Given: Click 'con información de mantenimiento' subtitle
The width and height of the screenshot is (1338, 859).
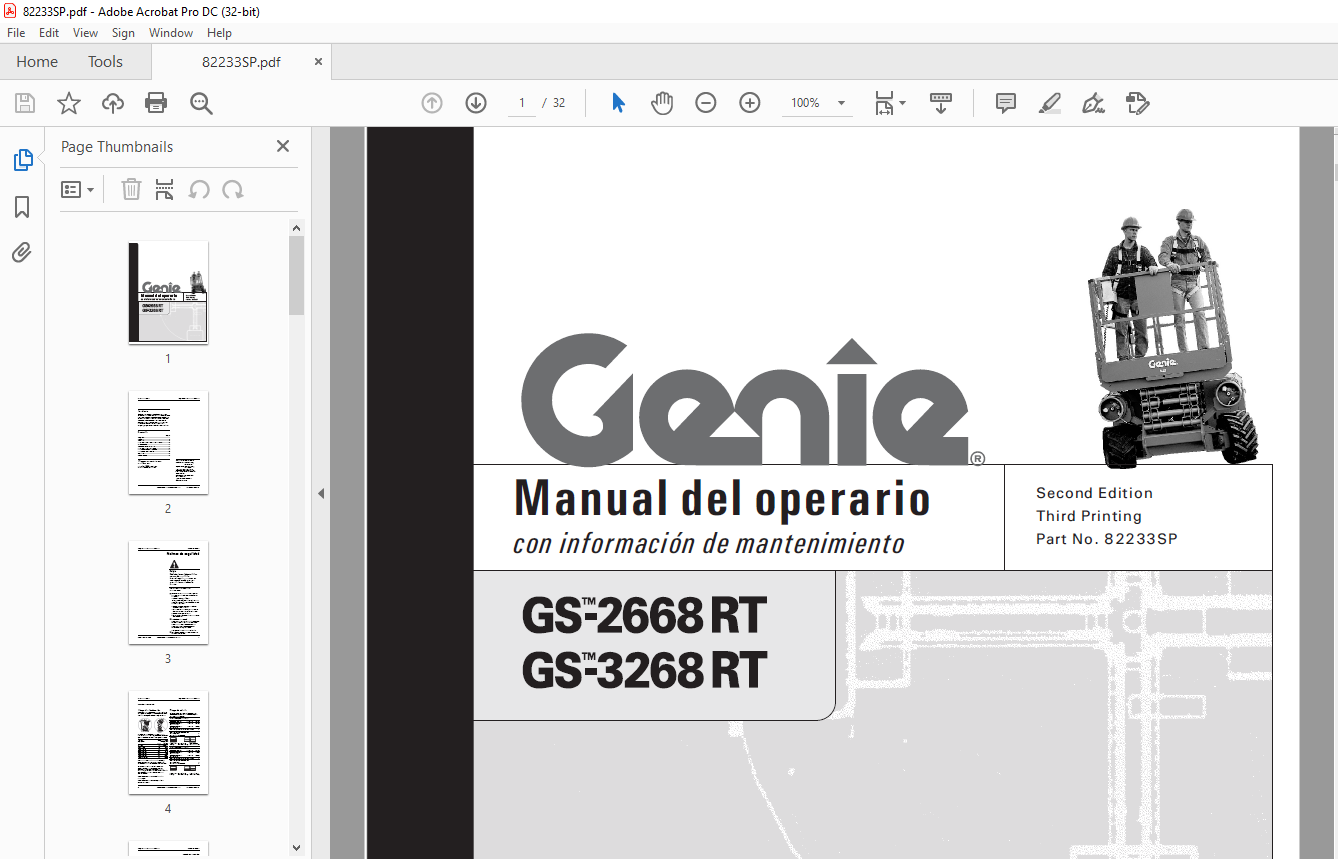Looking at the screenshot, I should point(709,544).
